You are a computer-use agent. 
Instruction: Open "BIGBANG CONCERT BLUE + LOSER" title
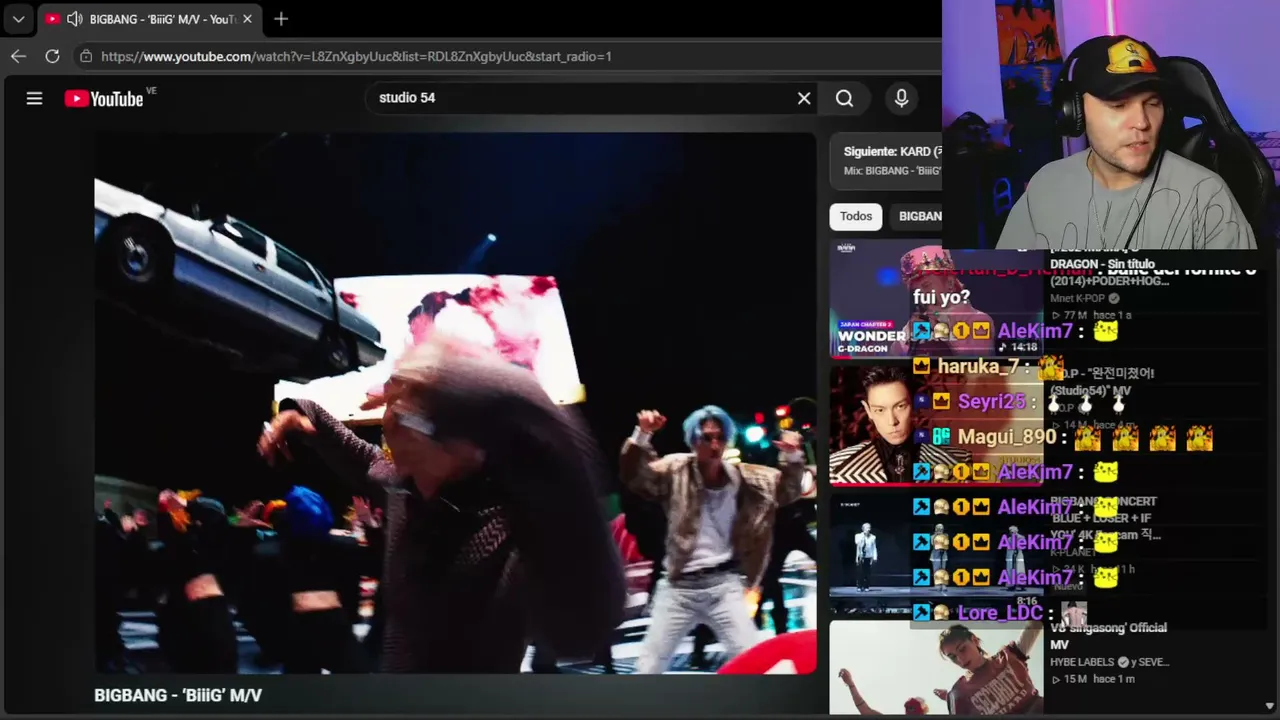(1105, 518)
